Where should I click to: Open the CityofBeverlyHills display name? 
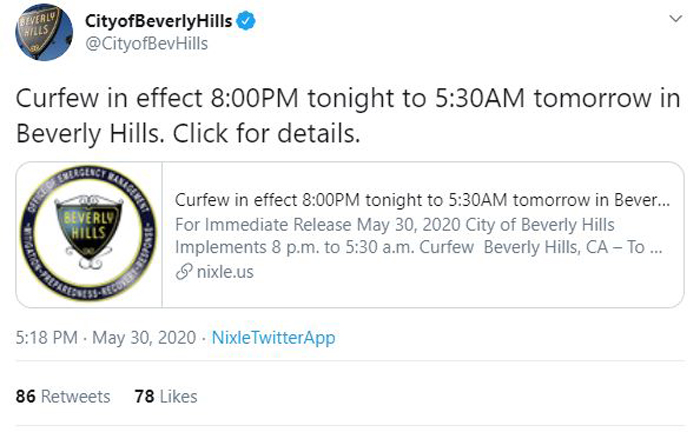pos(158,21)
